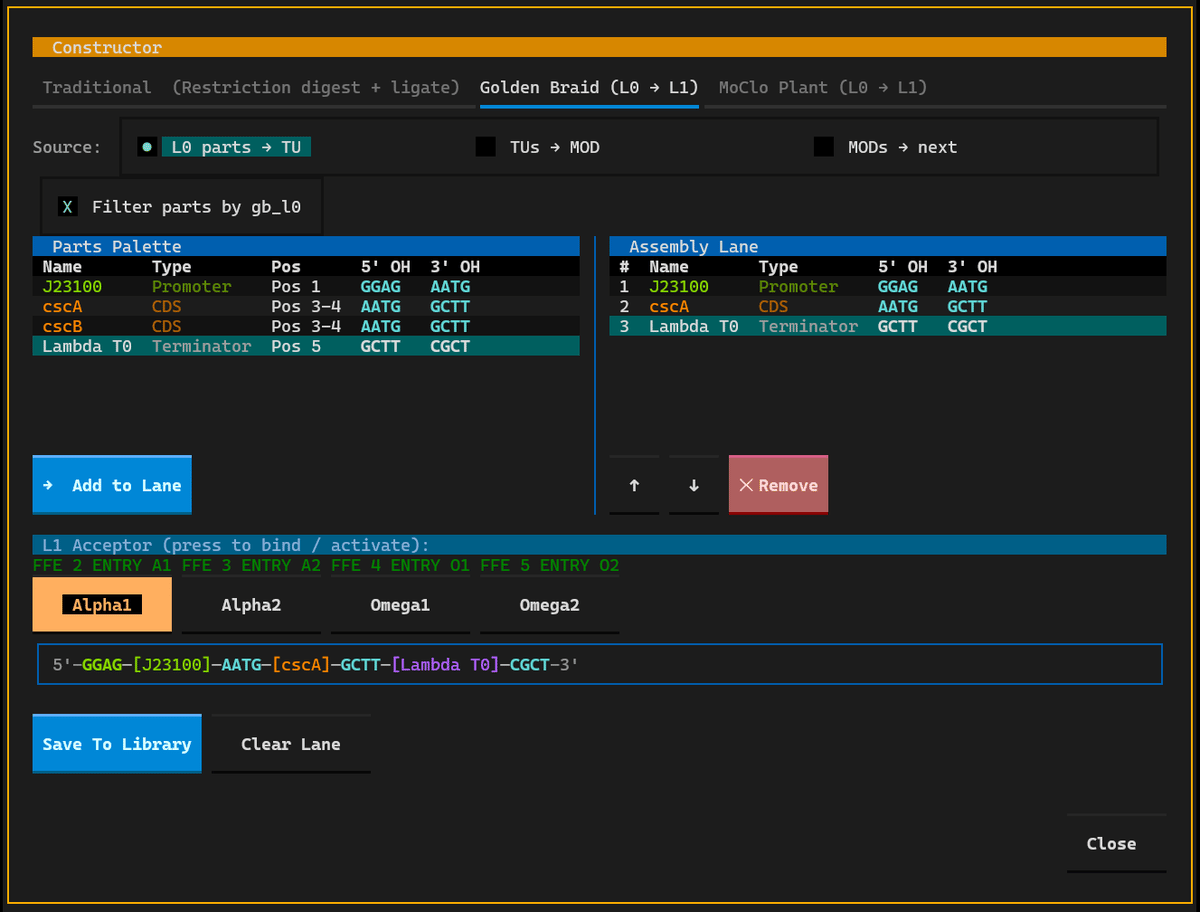Activate Omega2 acceptor
Screen dimensions: 1200x912
(549, 605)
